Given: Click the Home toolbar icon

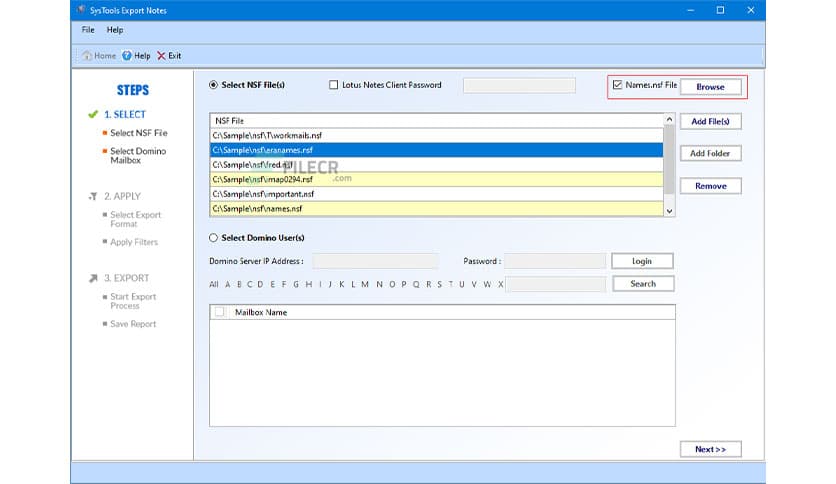Looking at the screenshot, I should (99, 55).
